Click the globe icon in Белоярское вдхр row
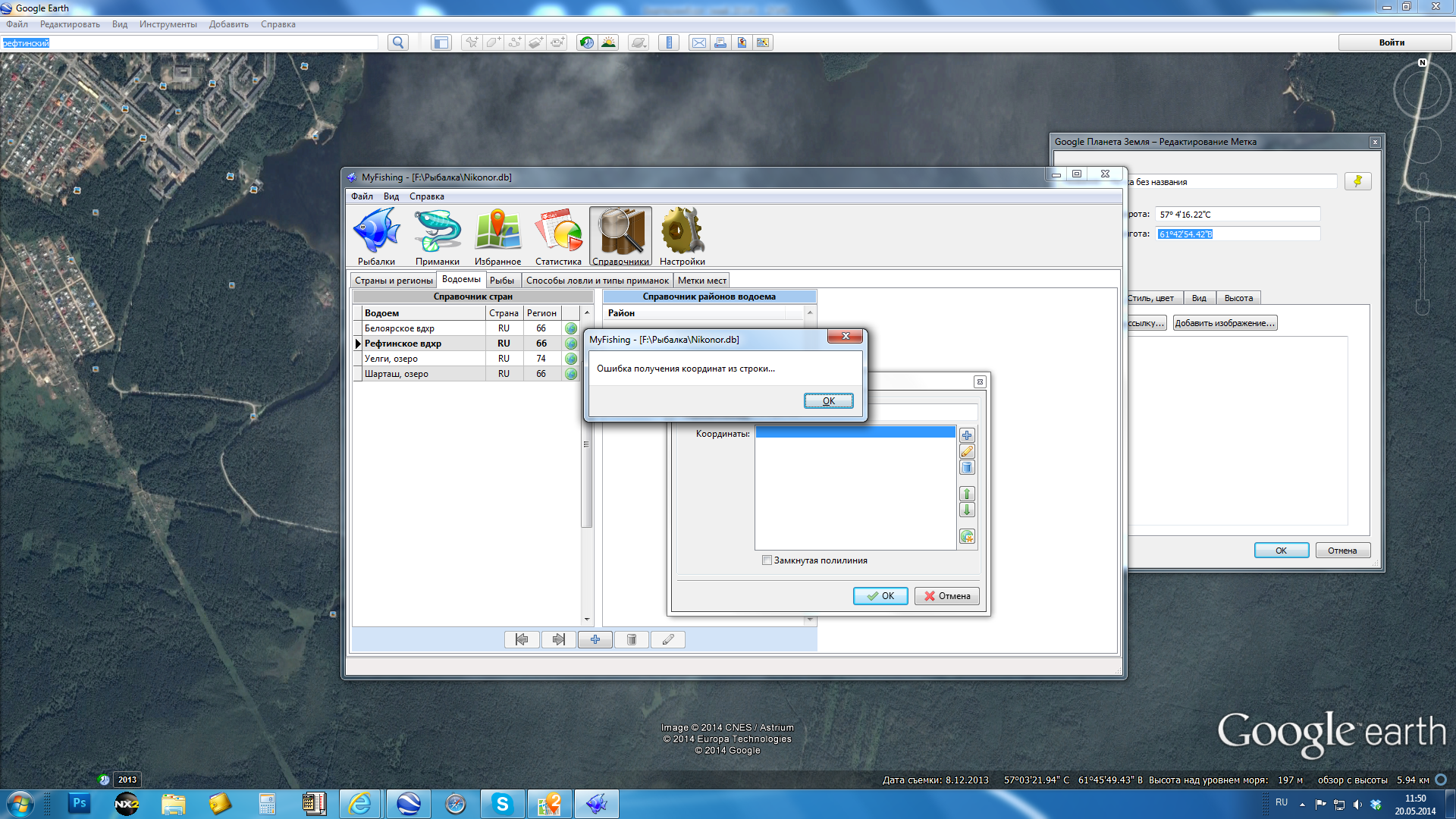 click(571, 328)
